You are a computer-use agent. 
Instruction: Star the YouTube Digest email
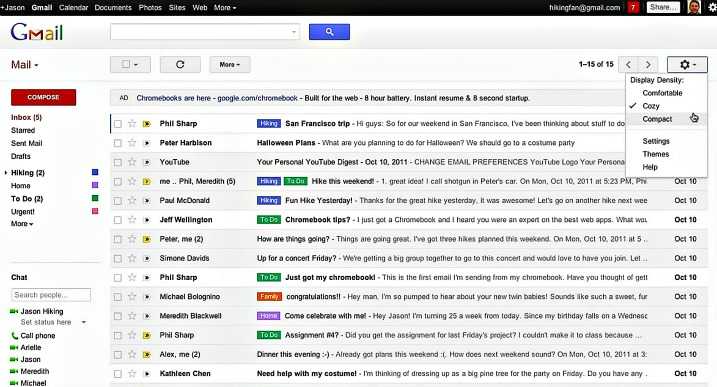tap(132, 162)
